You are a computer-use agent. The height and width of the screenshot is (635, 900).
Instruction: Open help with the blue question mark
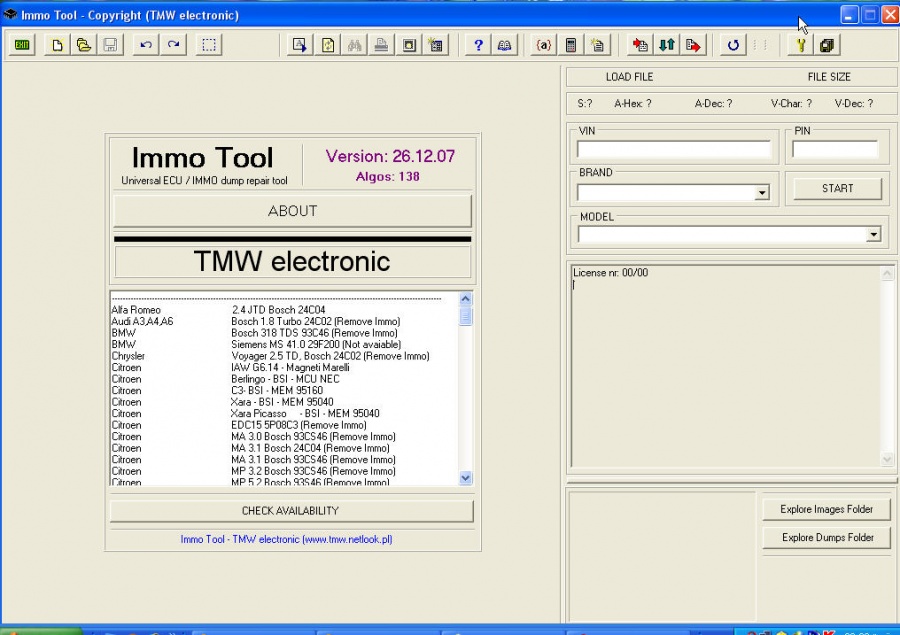(478, 45)
